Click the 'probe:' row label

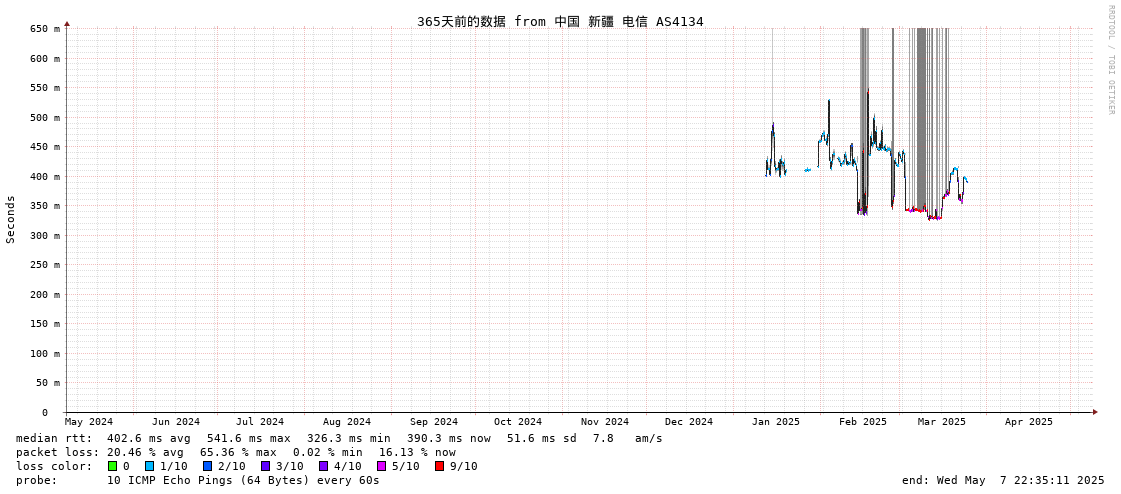point(36,480)
